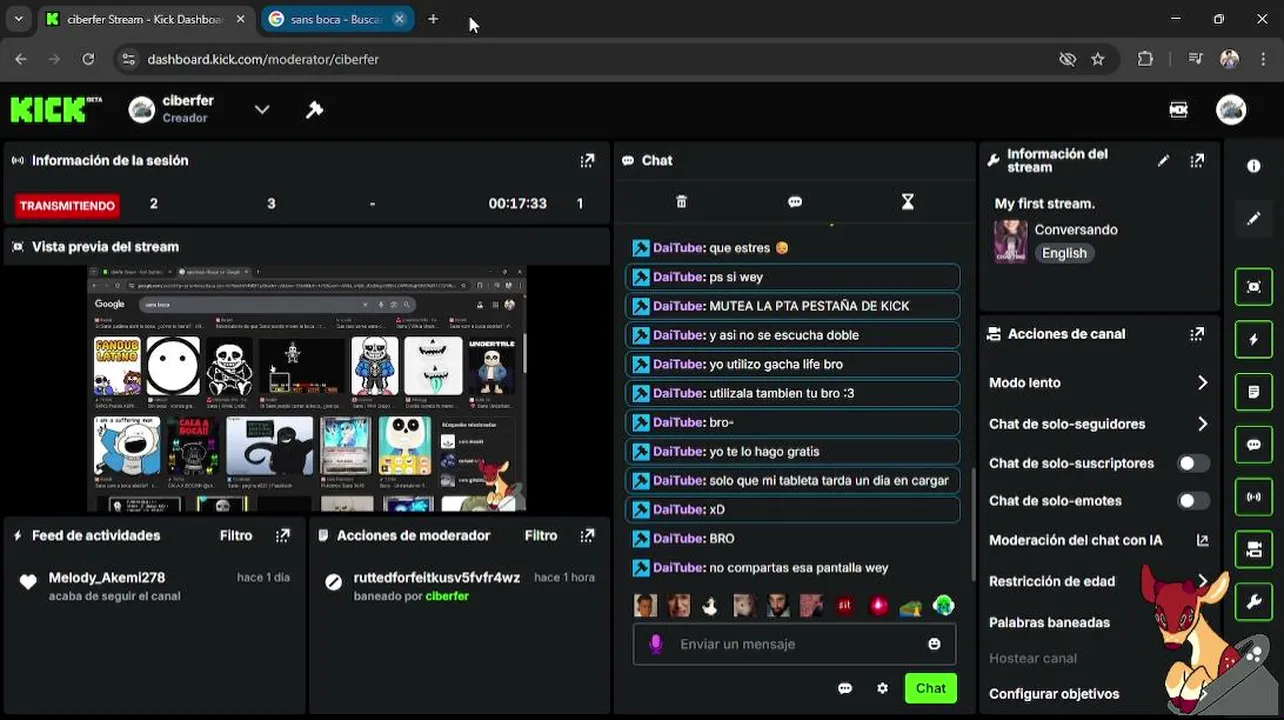Toggle the wrench sidebar icon
This screenshot has width=1284, height=720.
(x=1254, y=601)
